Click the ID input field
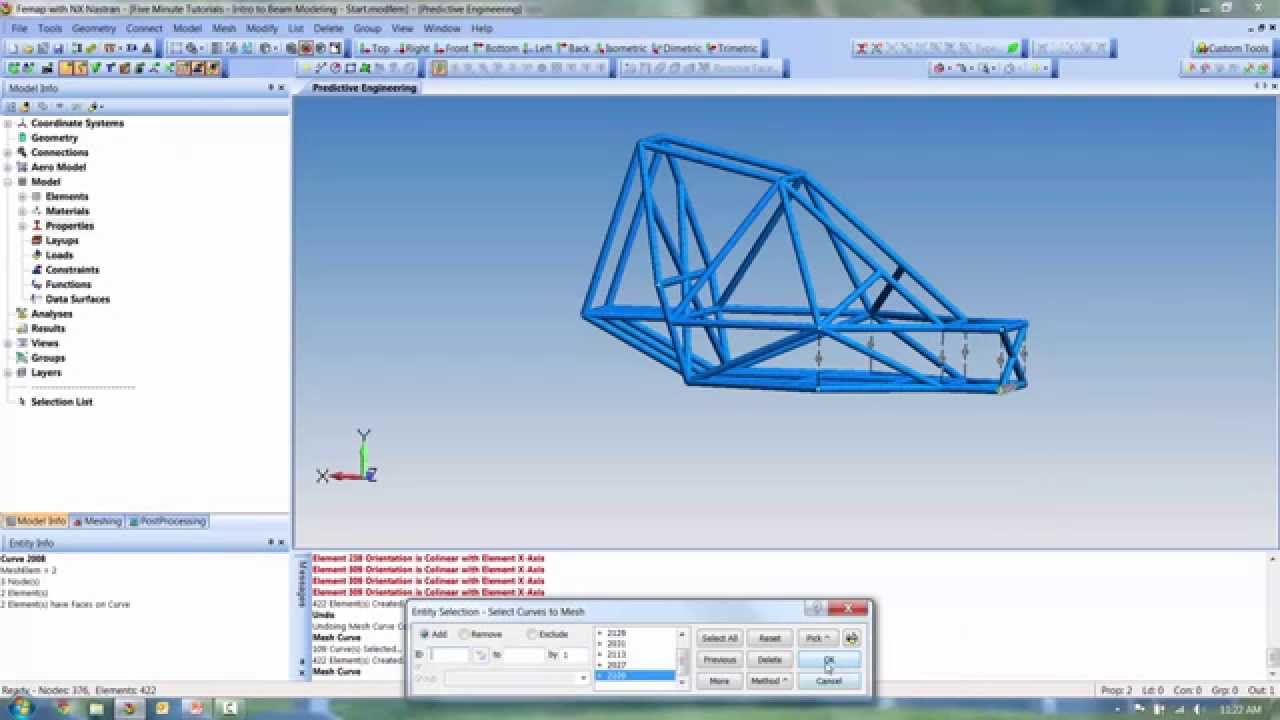This screenshot has width=1280, height=720. [449, 655]
